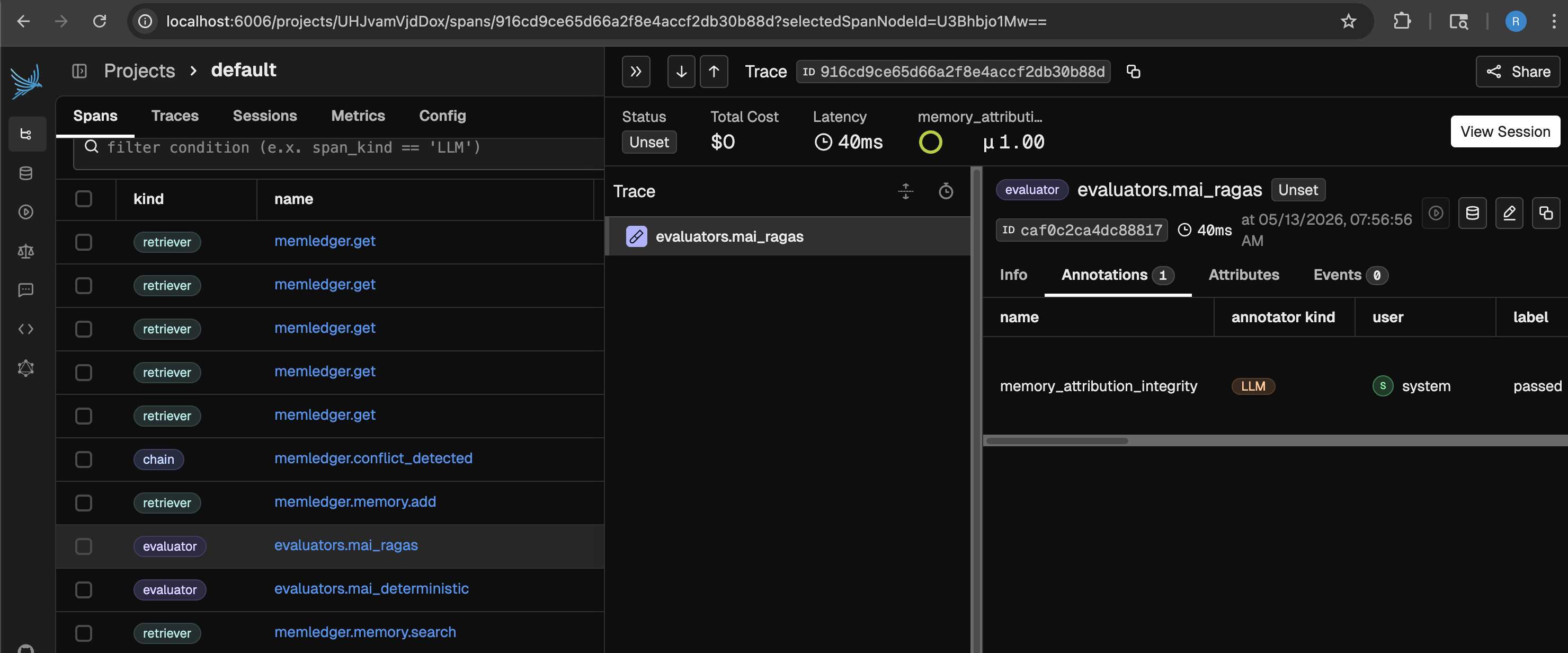Open the evaluators.mai_deterministic span link

click(371, 589)
